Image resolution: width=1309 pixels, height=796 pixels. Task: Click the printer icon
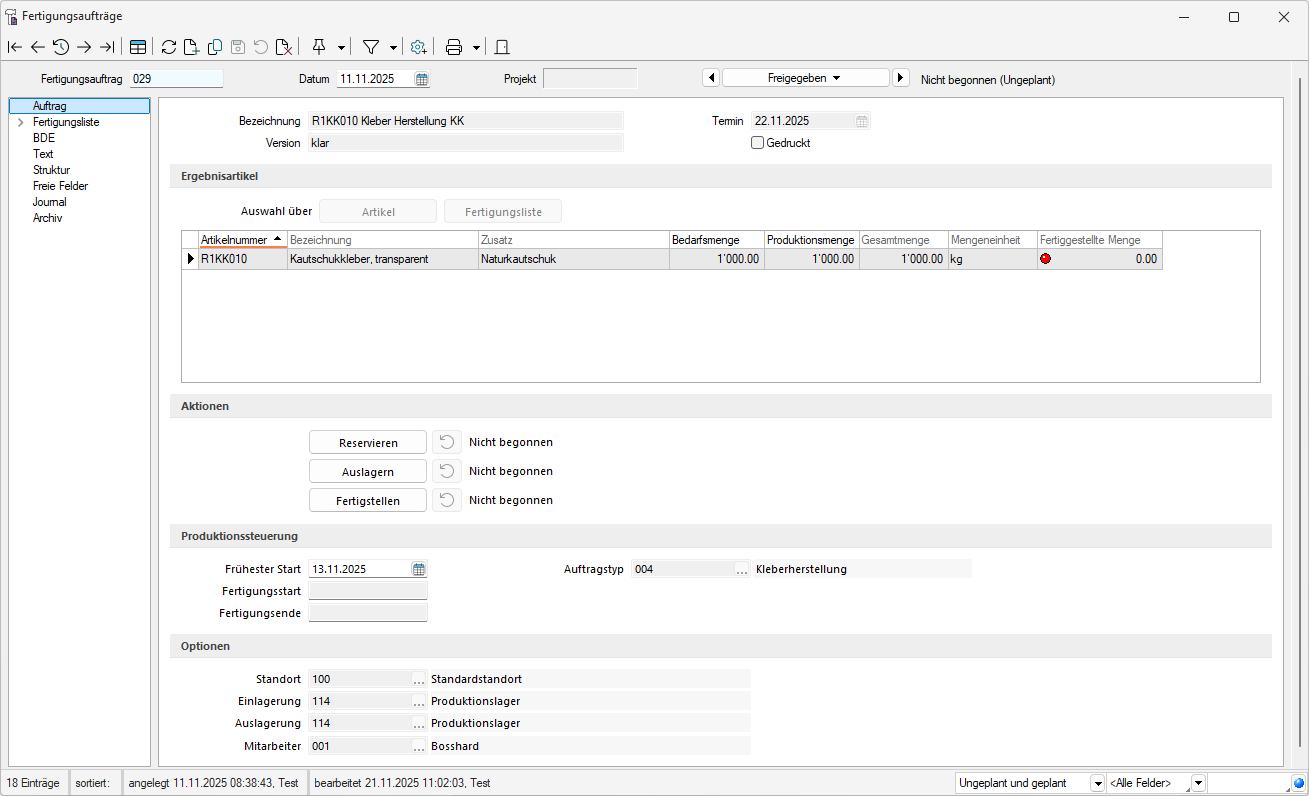pyautogui.click(x=454, y=47)
